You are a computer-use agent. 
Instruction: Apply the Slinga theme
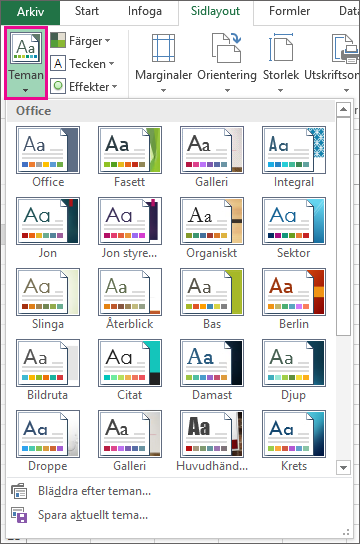coord(48,299)
